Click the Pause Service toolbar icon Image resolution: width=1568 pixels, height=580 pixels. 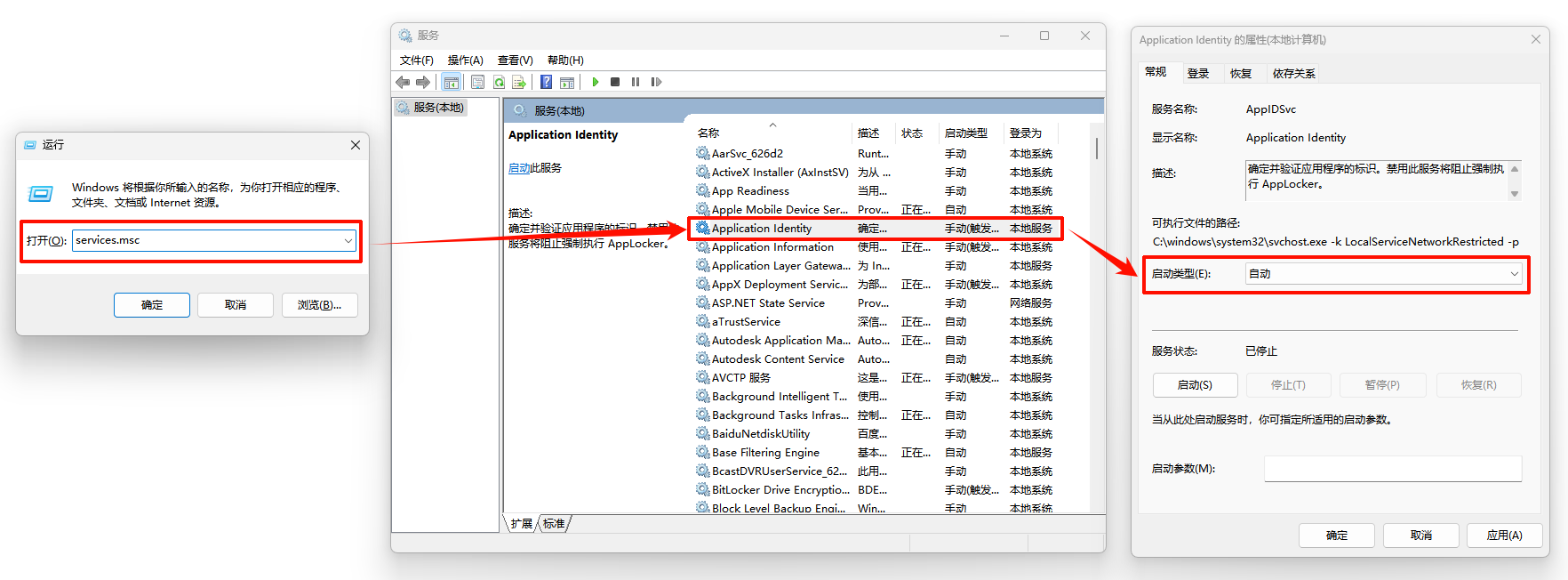pyautogui.click(x=636, y=82)
